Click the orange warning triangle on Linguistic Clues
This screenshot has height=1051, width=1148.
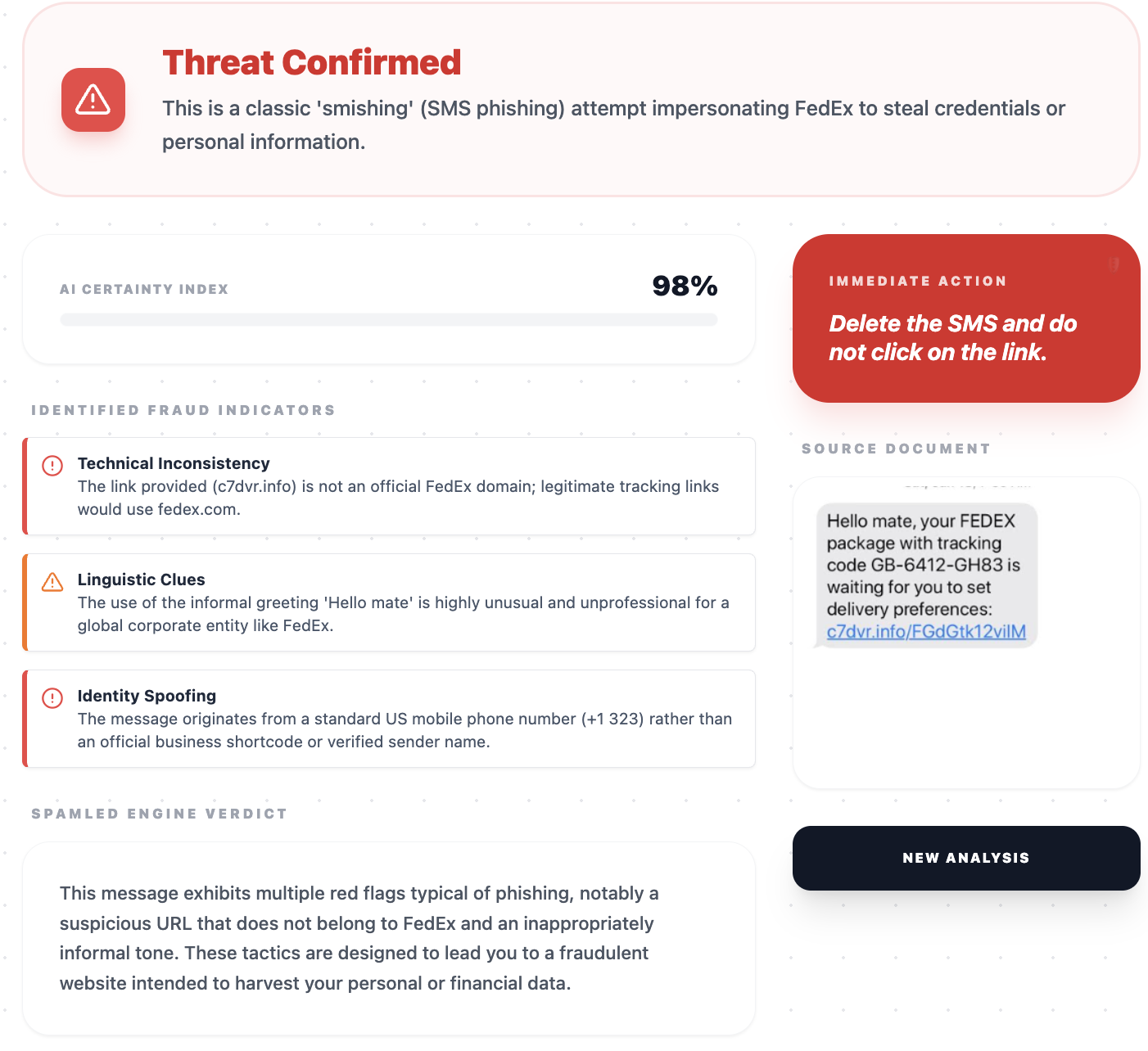tap(52, 582)
